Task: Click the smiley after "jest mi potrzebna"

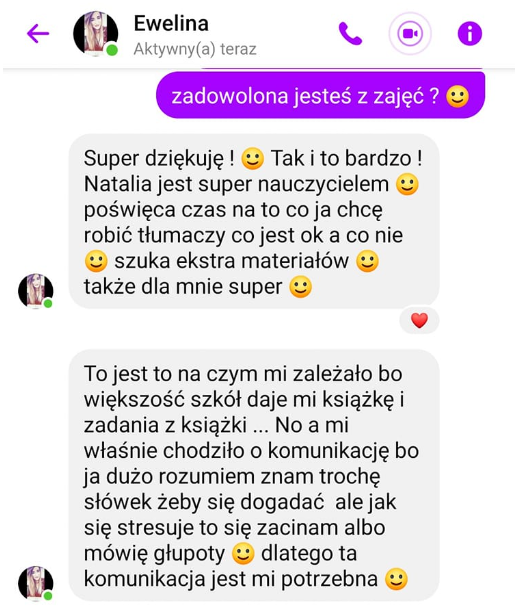Action: [x=396, y=579]
